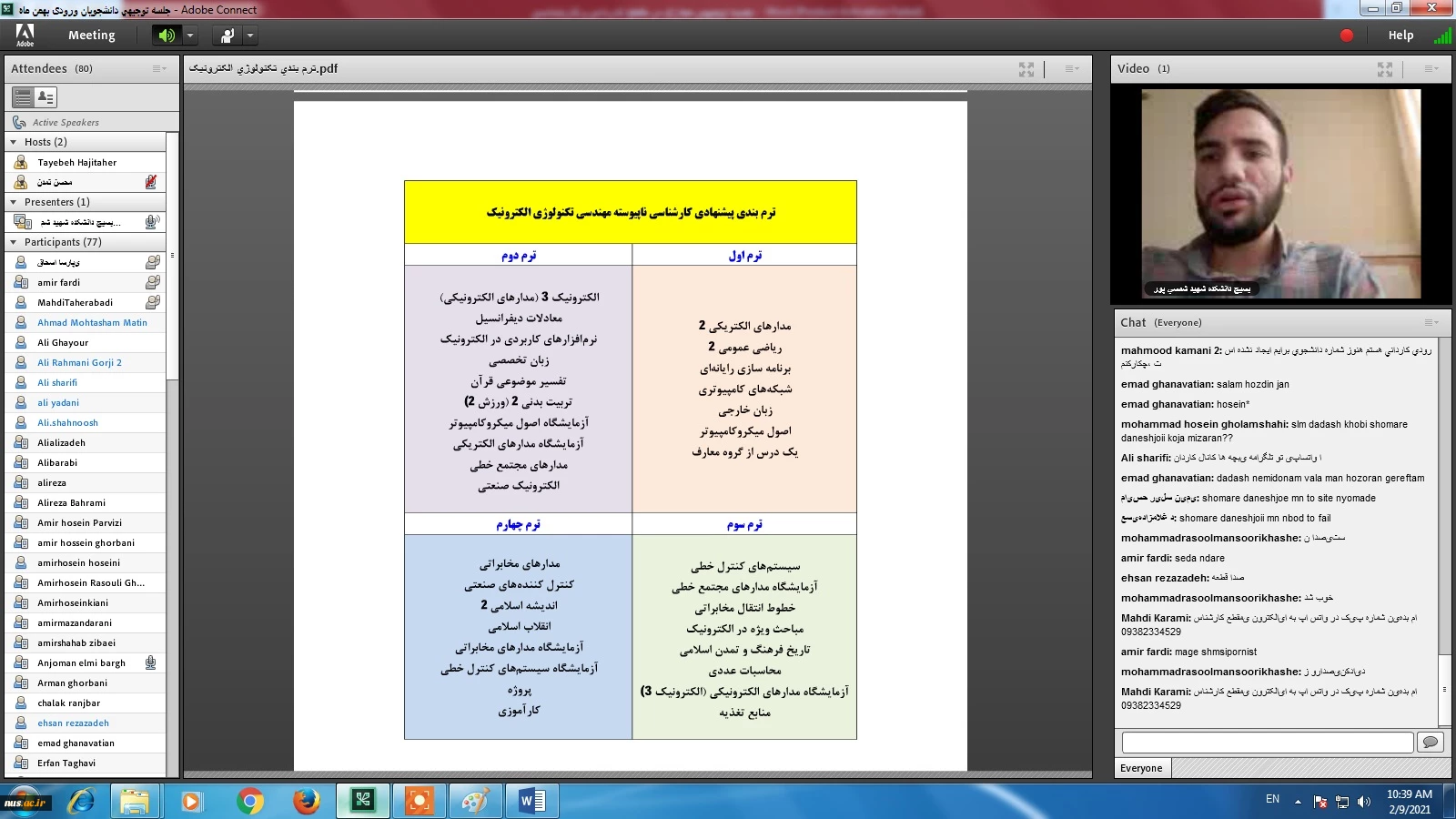Click the chat message input field
Viewport: 1456px width, 819px height.
(1267, 742)
